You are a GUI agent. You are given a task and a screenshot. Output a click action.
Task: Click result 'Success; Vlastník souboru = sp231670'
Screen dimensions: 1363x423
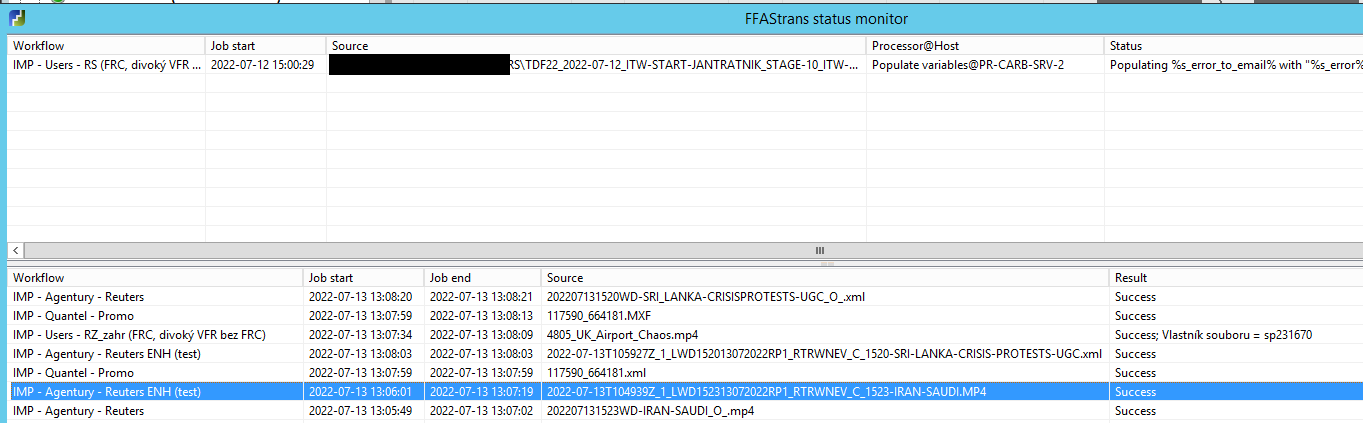[x=1212, y=335]
